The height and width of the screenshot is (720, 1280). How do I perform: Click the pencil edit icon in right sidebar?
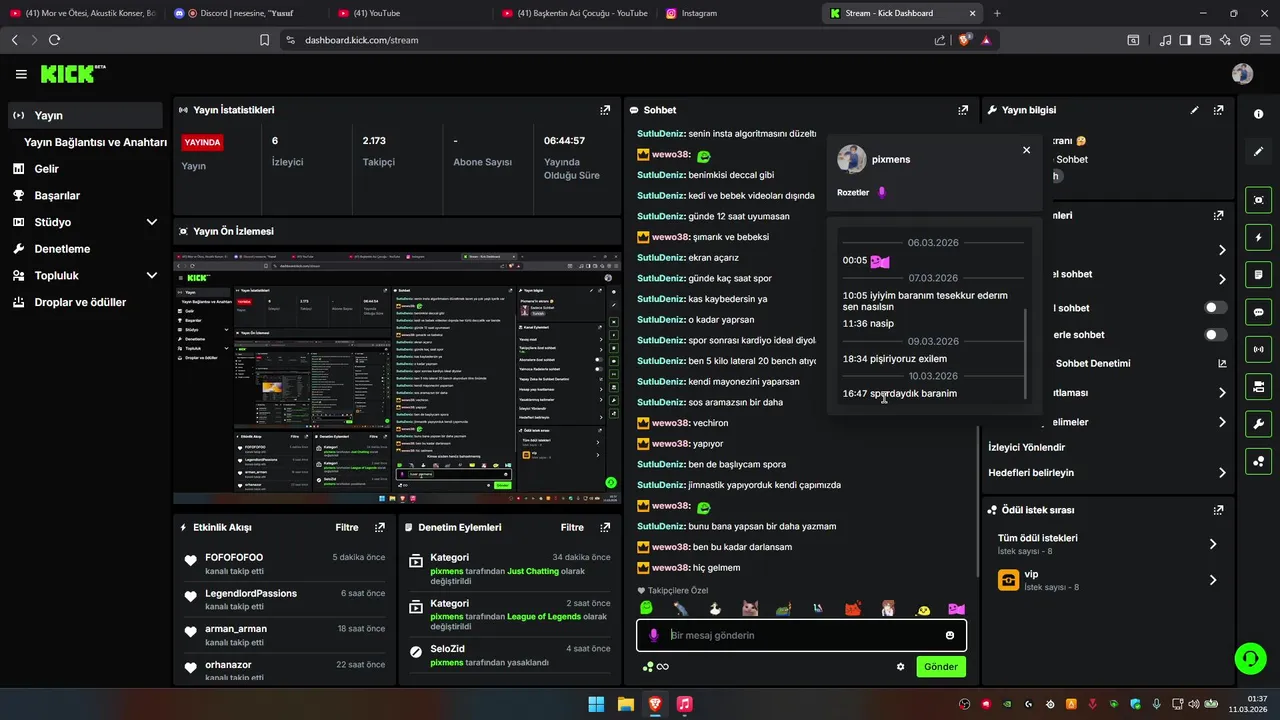1258,151
